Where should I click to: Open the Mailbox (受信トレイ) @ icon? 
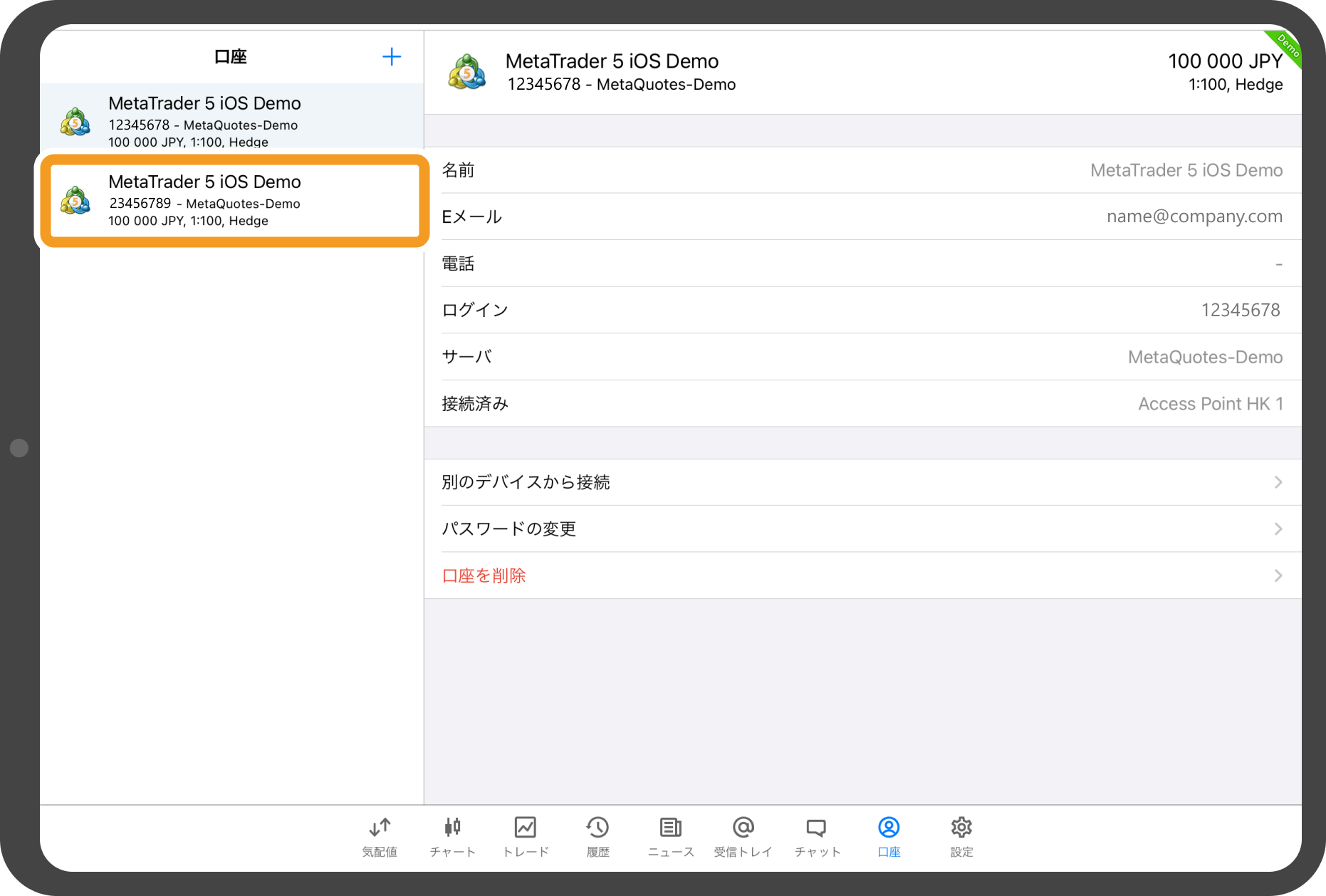click(x=743, y=828)
